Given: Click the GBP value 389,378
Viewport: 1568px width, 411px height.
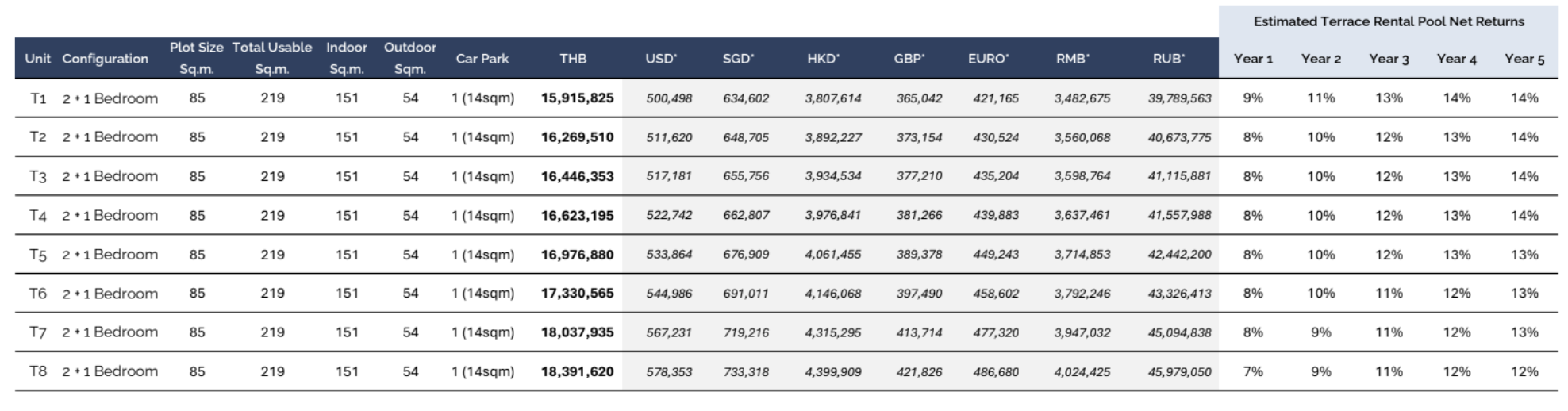Looking at the screenshot, I should [x=919, y=255].
